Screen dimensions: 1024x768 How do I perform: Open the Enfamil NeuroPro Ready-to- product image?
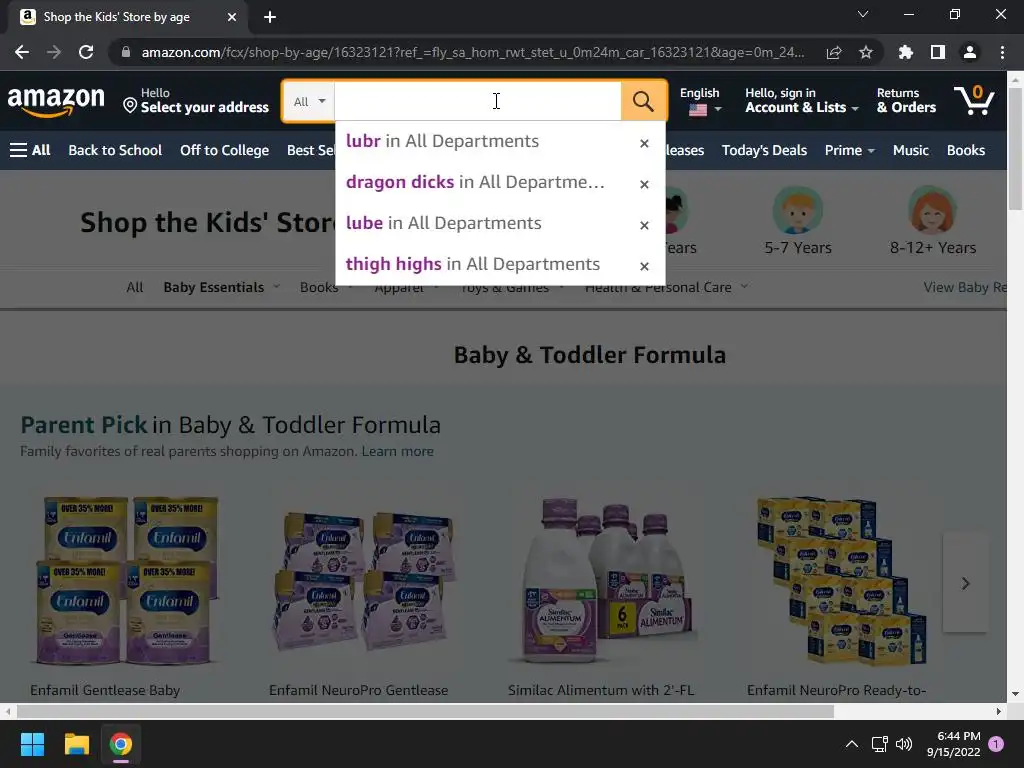[x=841, y=580]
